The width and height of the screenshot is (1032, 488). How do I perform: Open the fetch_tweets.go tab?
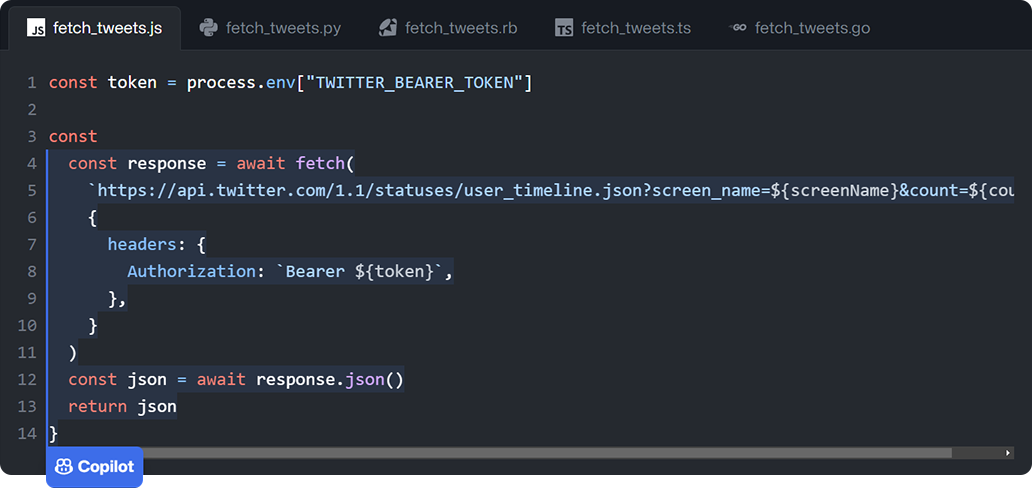point(800,28)
